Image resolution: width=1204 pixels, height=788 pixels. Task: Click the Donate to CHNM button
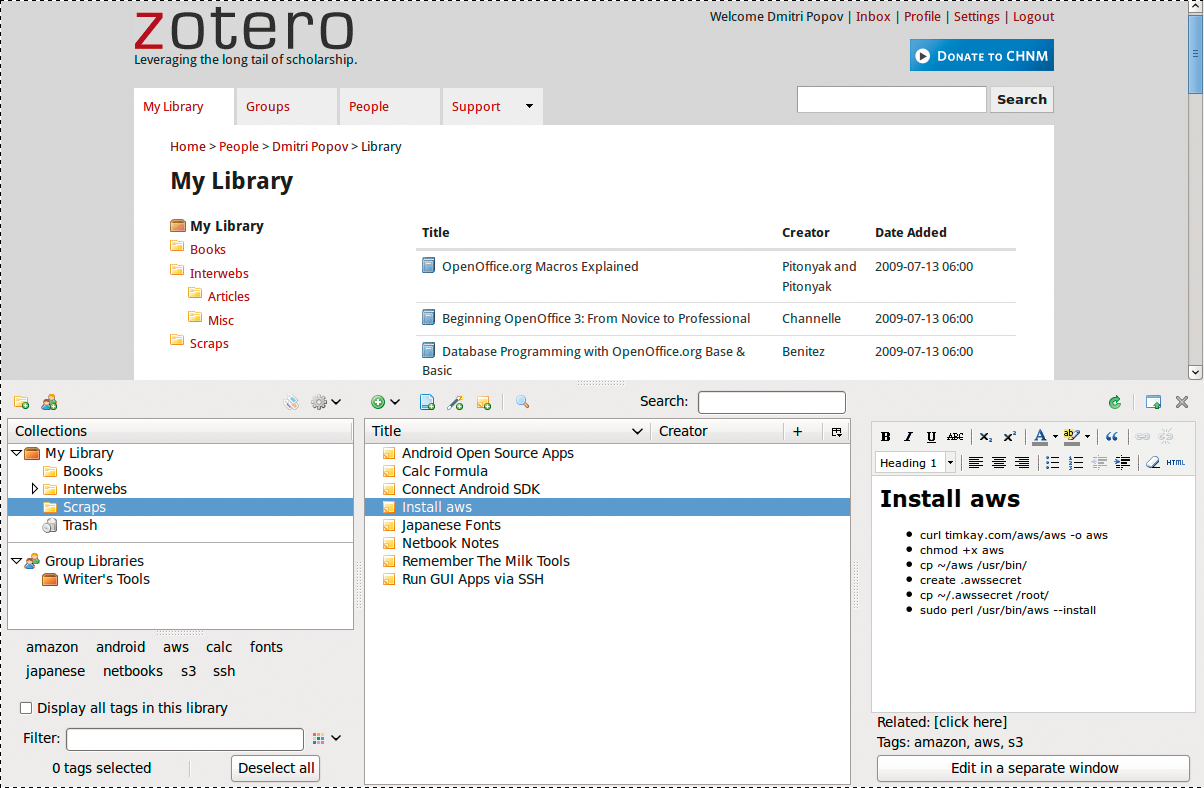point(982,56)
